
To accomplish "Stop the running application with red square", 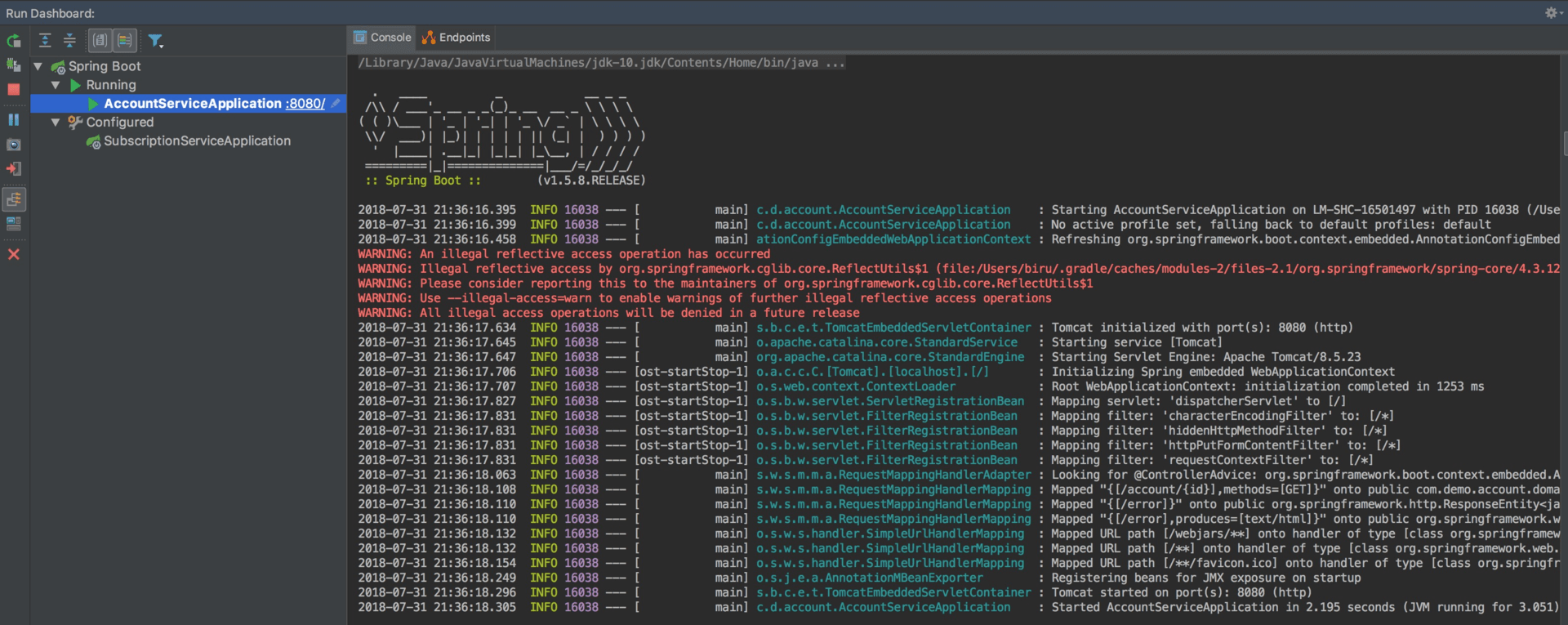I will (x=14, y=90).
